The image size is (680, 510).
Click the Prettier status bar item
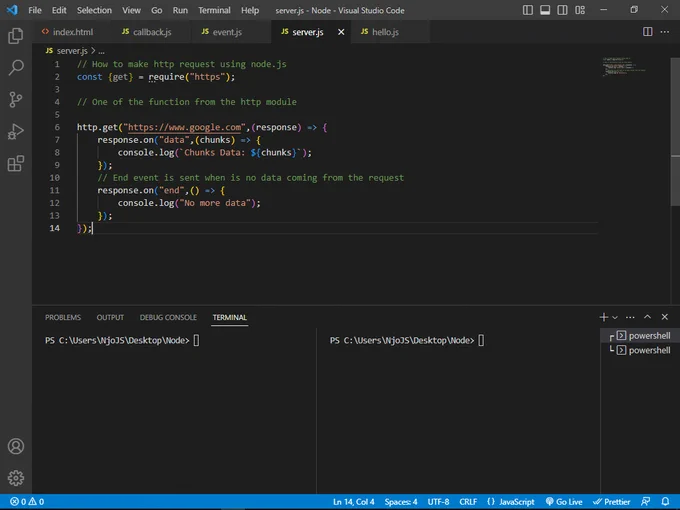click(611, 502)
